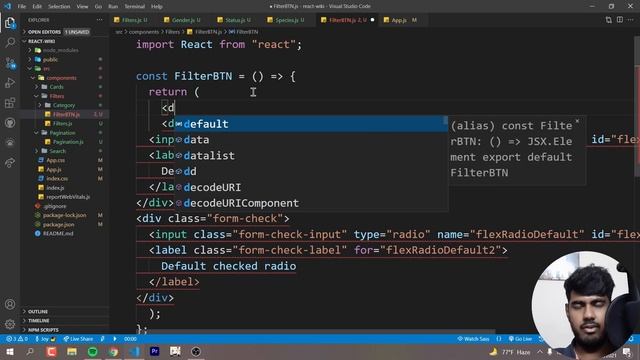Open OBS Studio from taskbar

pos(196,352)
